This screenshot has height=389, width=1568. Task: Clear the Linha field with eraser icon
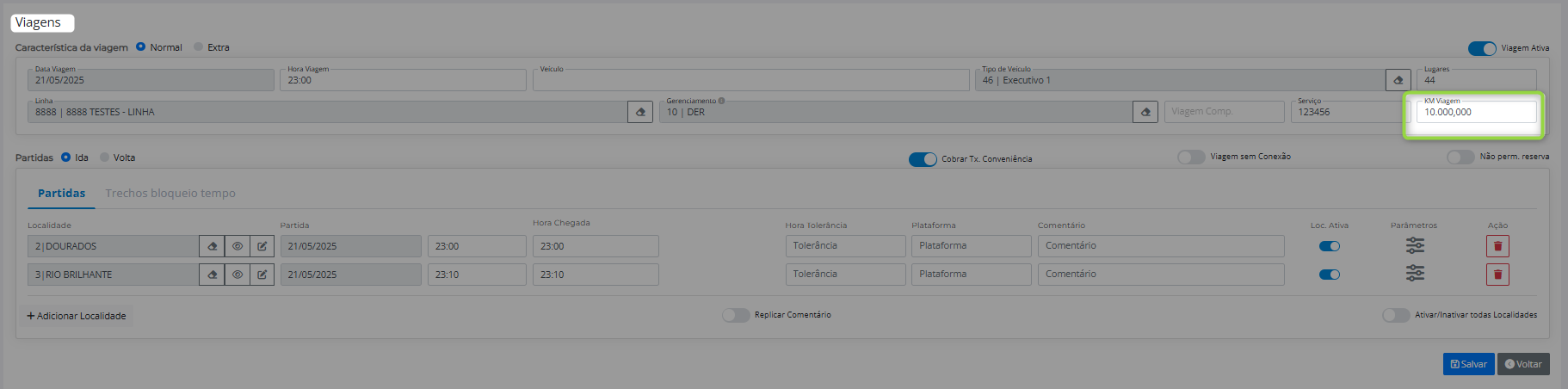tap(640, 112)
